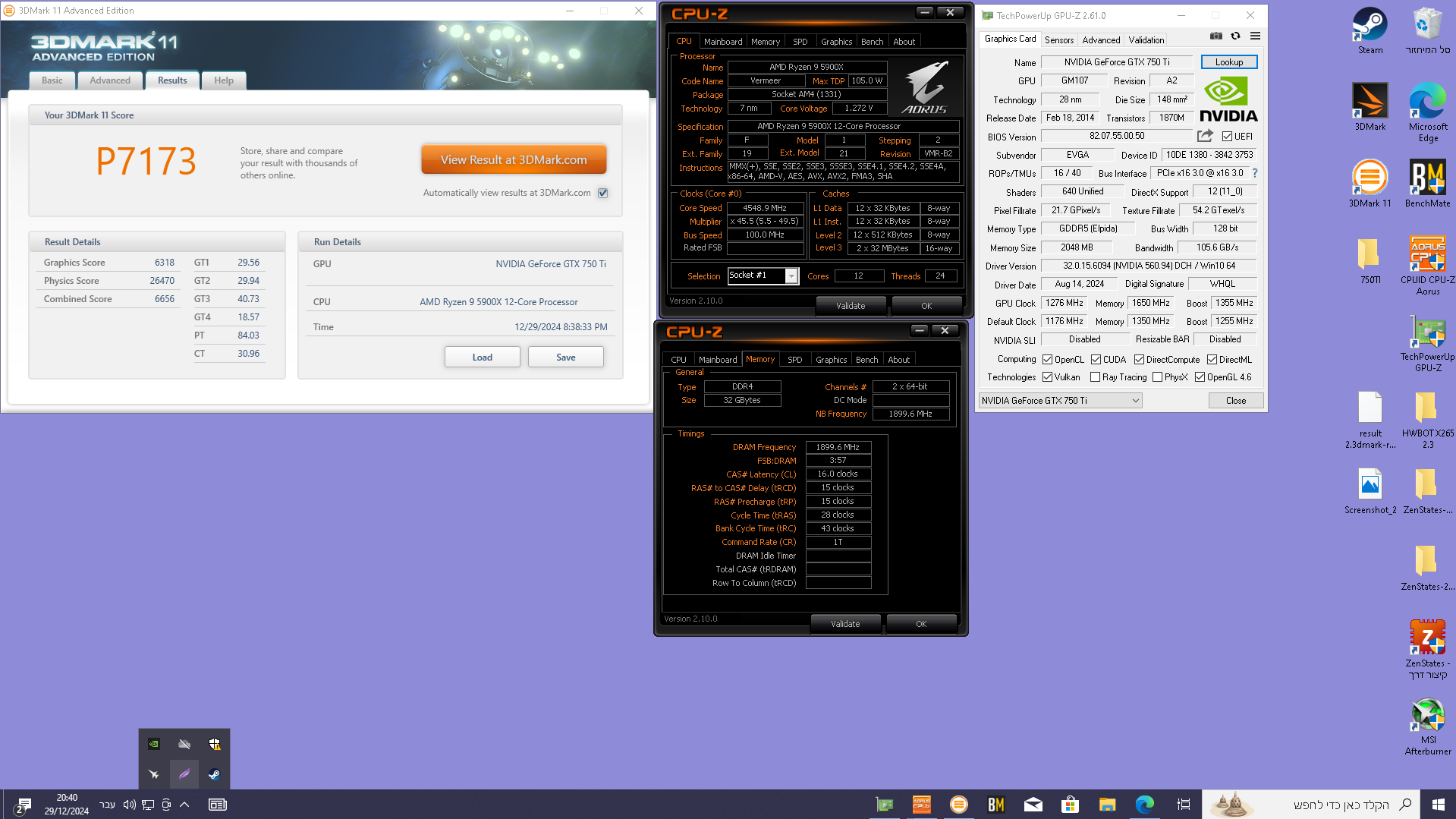Image resolution: width=1456 pixels, height=819 pixels.
Task: Toggle the CUDA checkbox in GPU-Z
Action: pyautogui.click(x=1096, y=360)
